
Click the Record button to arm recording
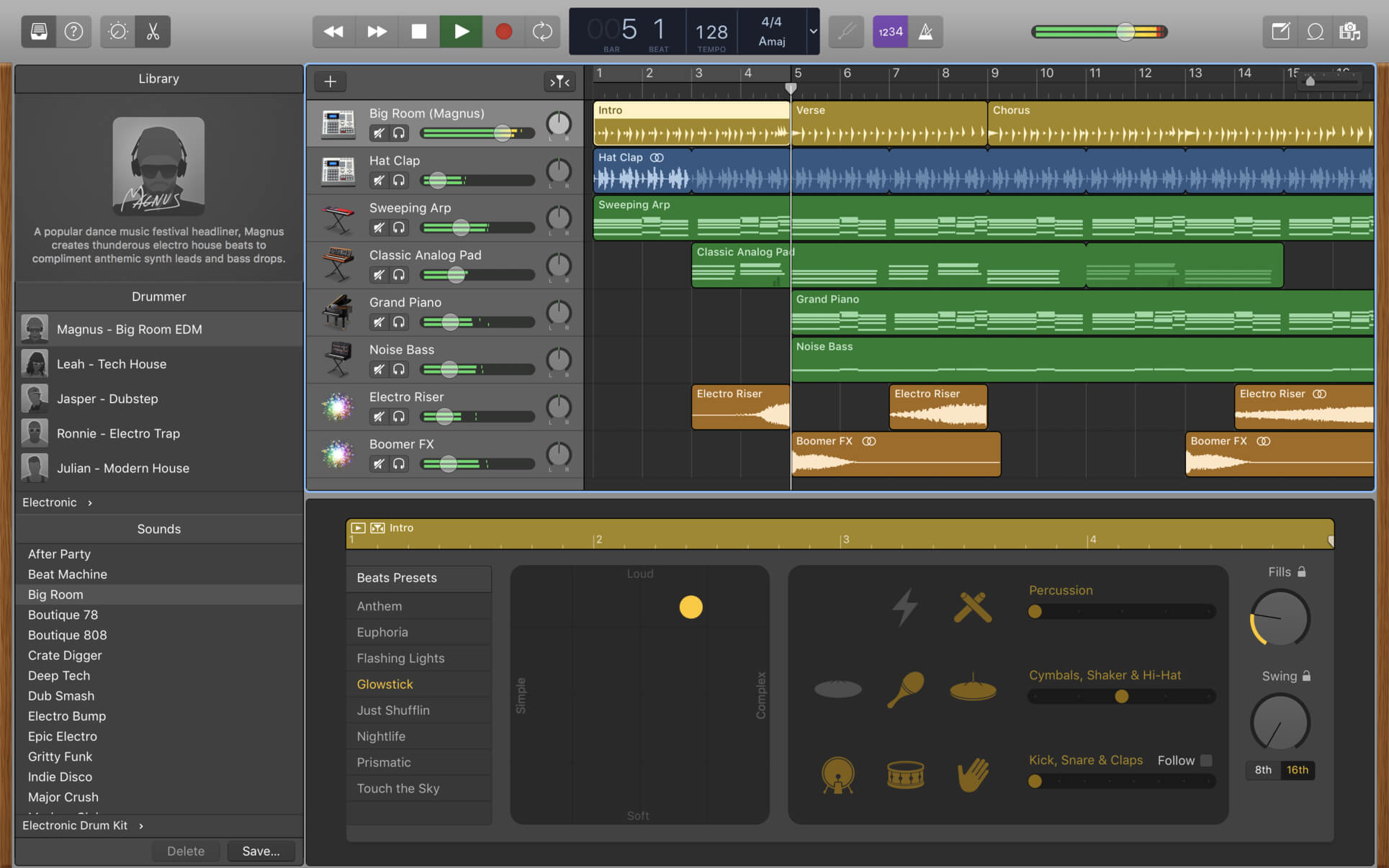pyautogui.click(x=502, y=30)
